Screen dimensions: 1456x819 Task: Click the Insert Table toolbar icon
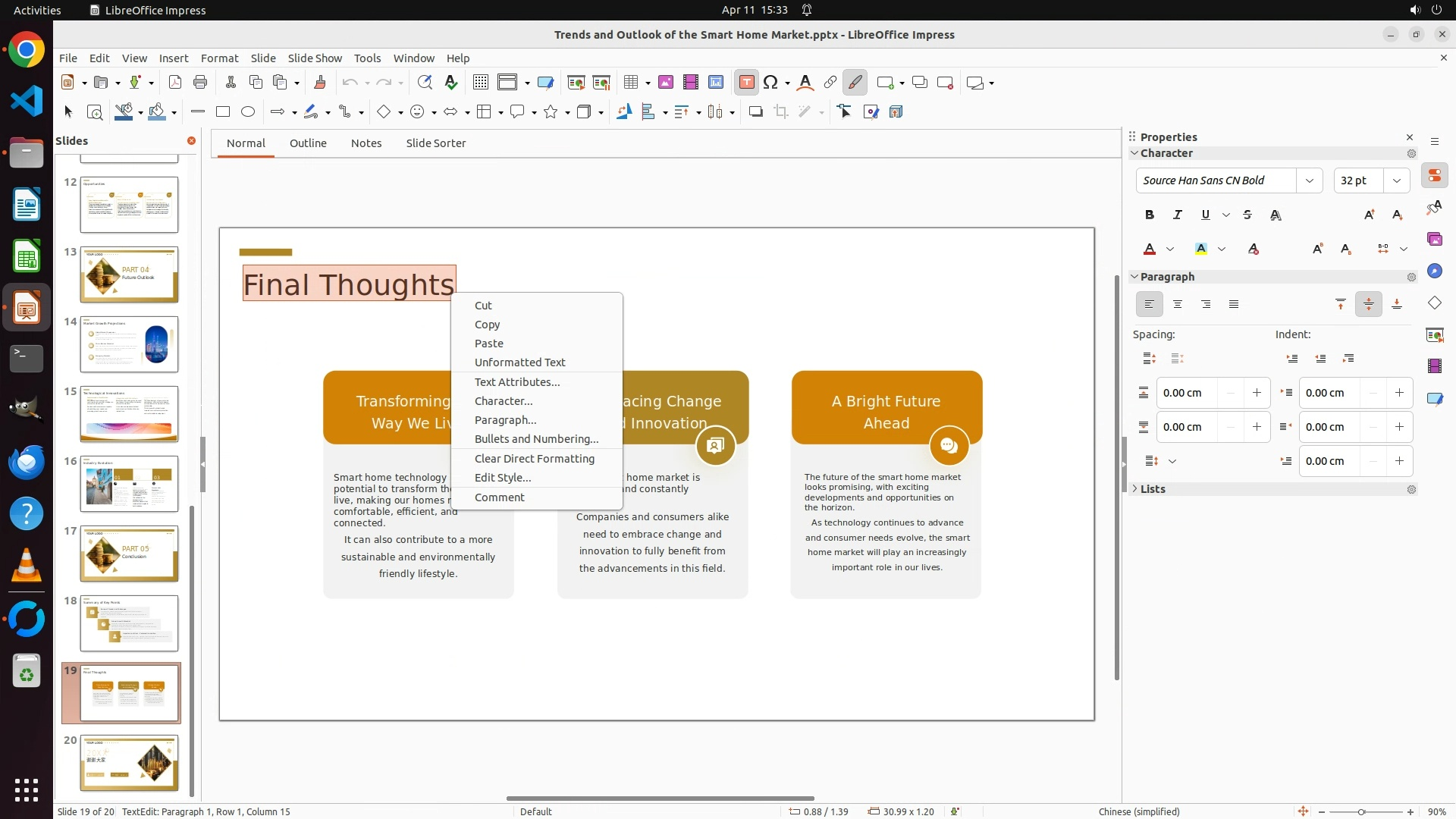630,83
